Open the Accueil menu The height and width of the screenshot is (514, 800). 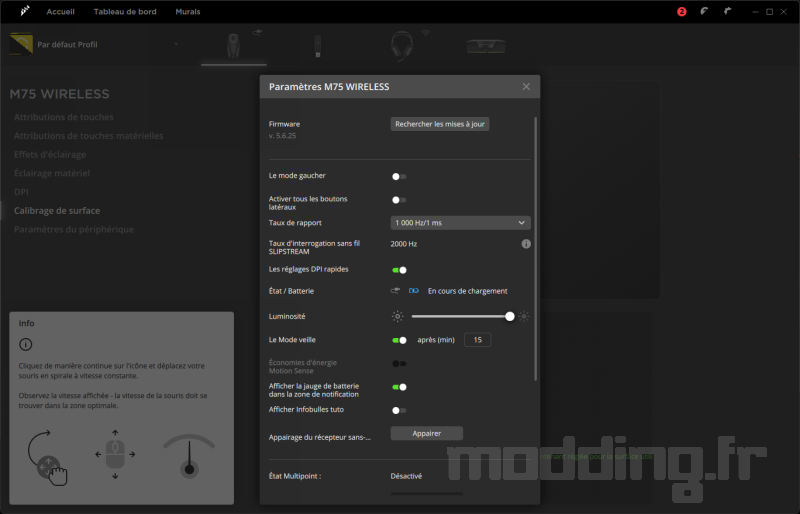click(x=61, y=11)
